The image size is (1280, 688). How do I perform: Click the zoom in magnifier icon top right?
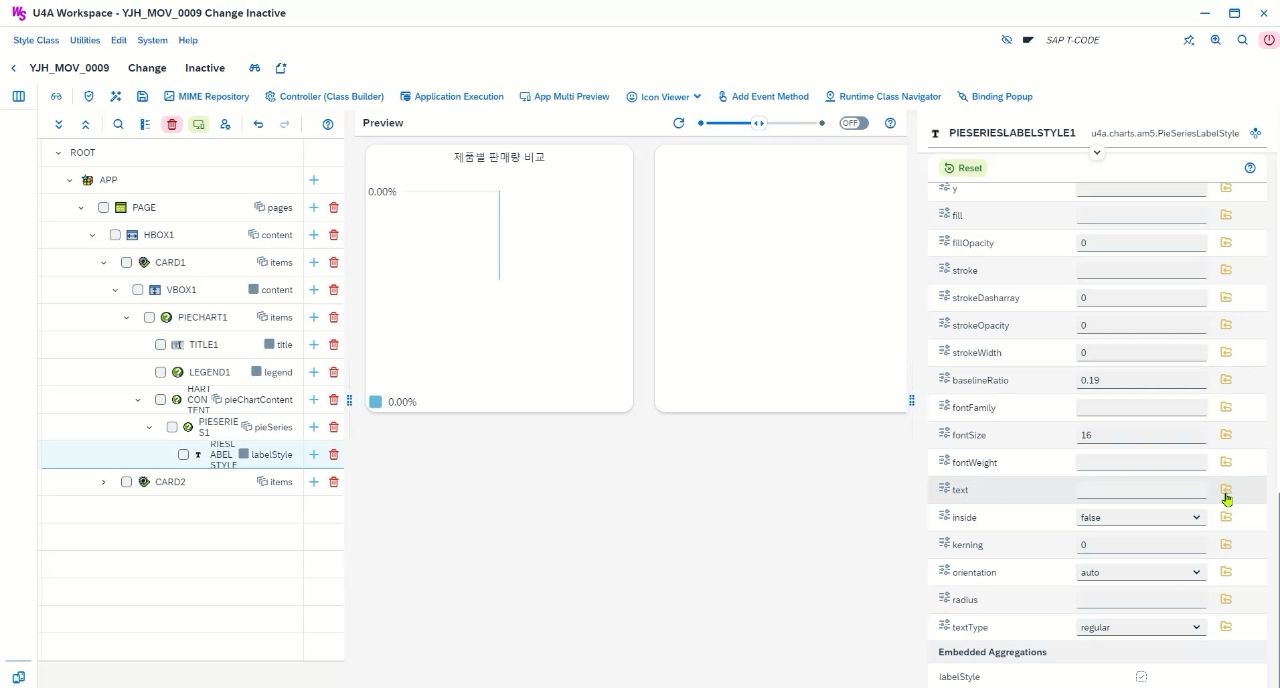click(1215, 40)
